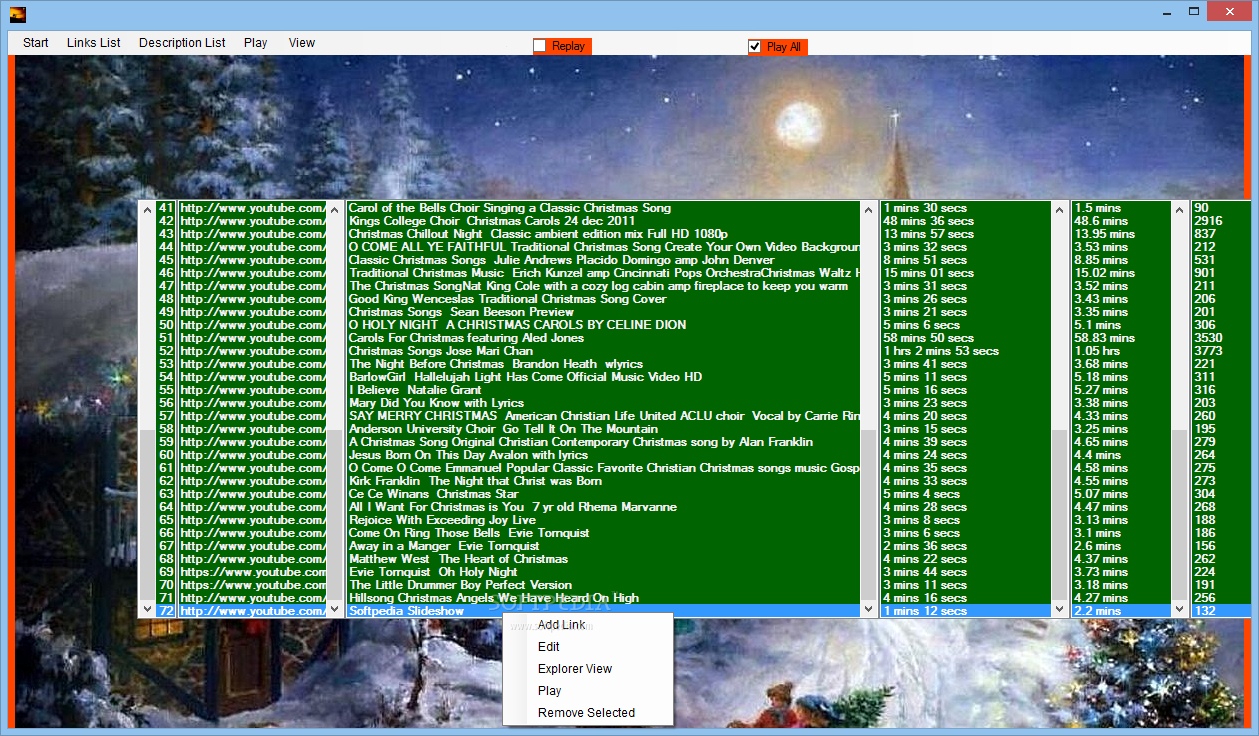Uncheck the Play All checkbox
Viewport: 1259px width, 736px height.
(x=755, y=47)
